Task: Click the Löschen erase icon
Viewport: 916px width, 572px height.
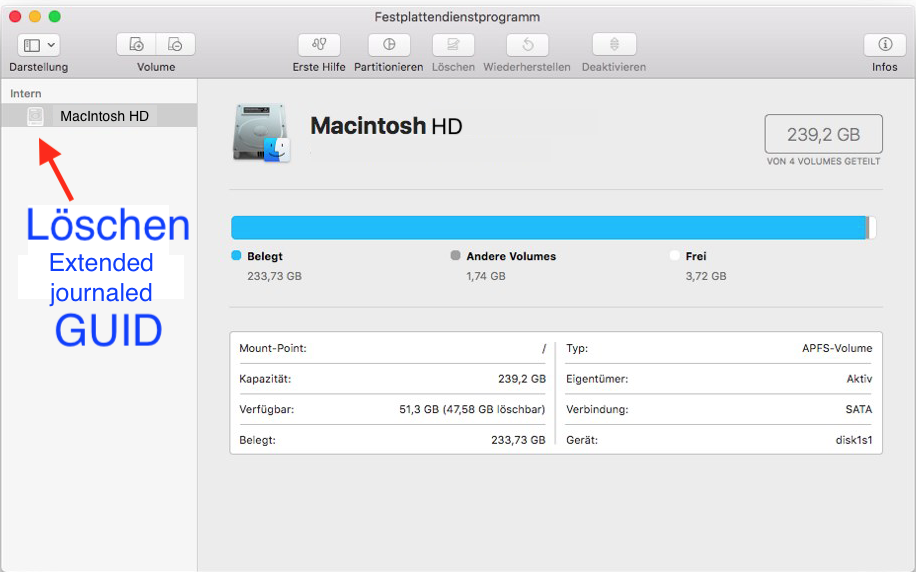Action: pyautogui.click(x=453, y=45)
